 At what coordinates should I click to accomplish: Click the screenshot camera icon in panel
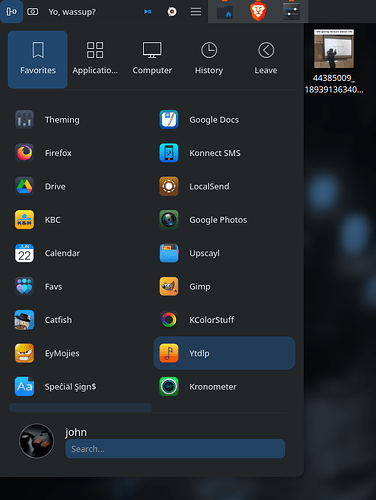pos(32,12)
